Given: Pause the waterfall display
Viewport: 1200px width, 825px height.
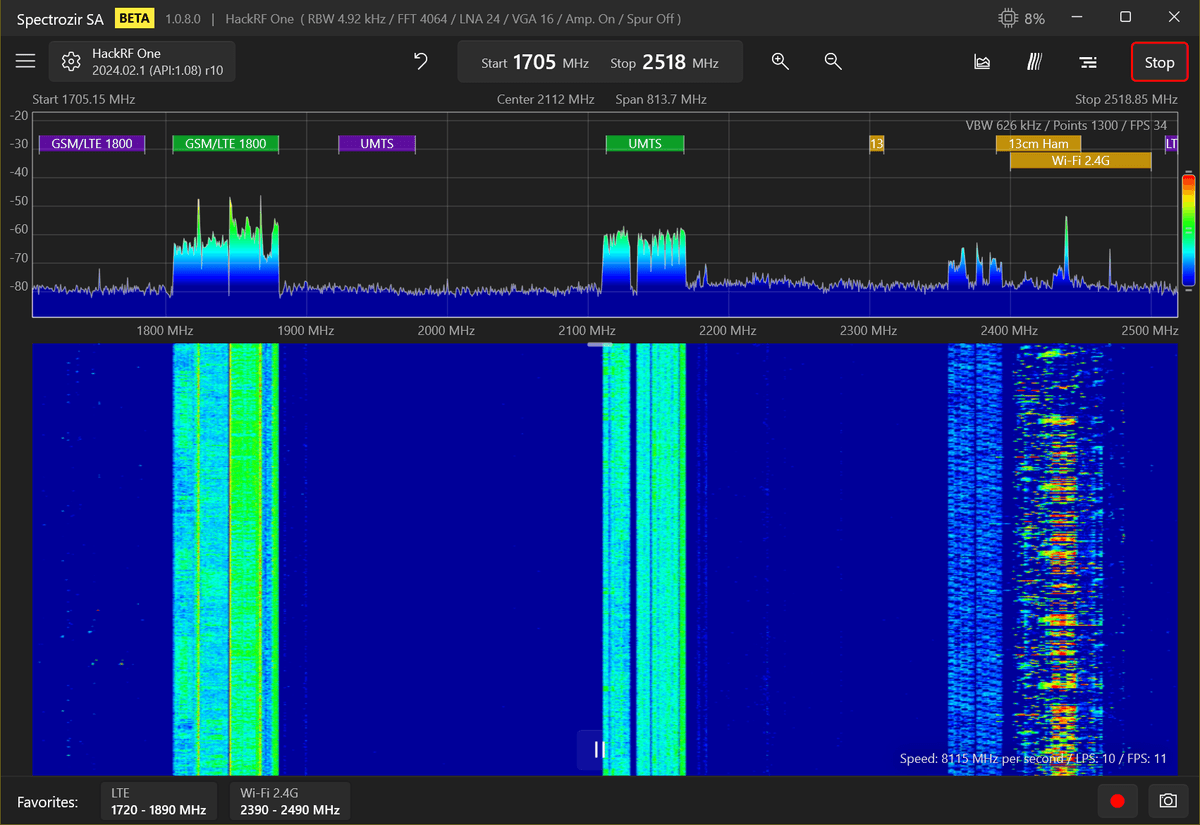Looking at the screenshot, I should click(599, 749).
